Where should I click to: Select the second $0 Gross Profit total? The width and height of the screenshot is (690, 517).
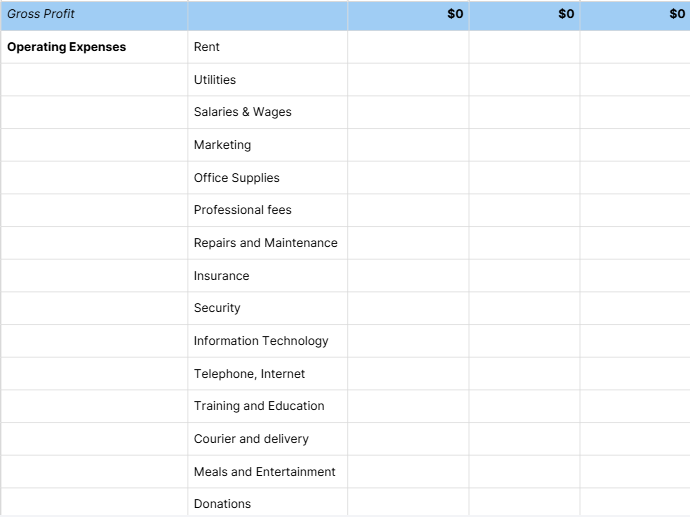click(525, 15)
